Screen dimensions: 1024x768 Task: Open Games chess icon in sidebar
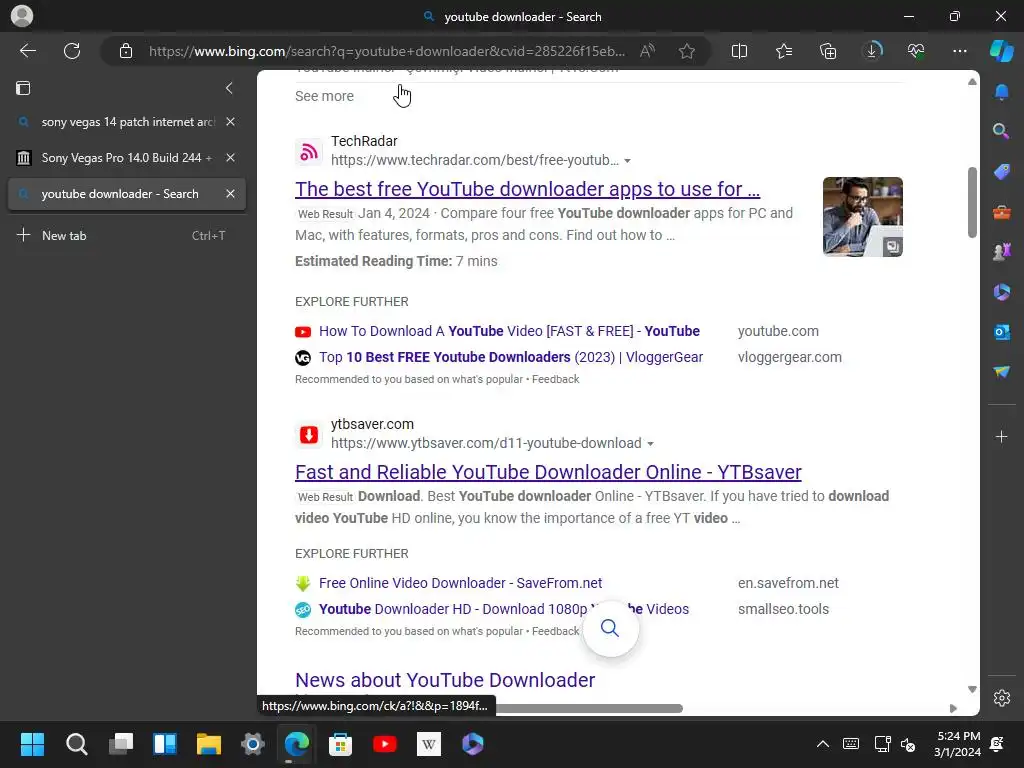(x=1001, y=251)
